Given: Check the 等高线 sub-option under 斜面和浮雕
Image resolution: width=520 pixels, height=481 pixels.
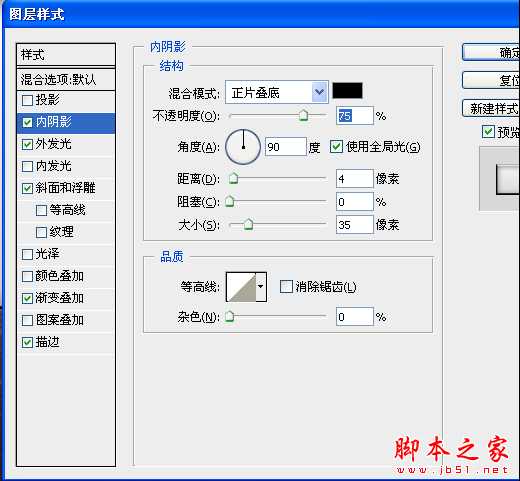Looking at the screenshot, I should pyautogui.click(x=41, y=210).
